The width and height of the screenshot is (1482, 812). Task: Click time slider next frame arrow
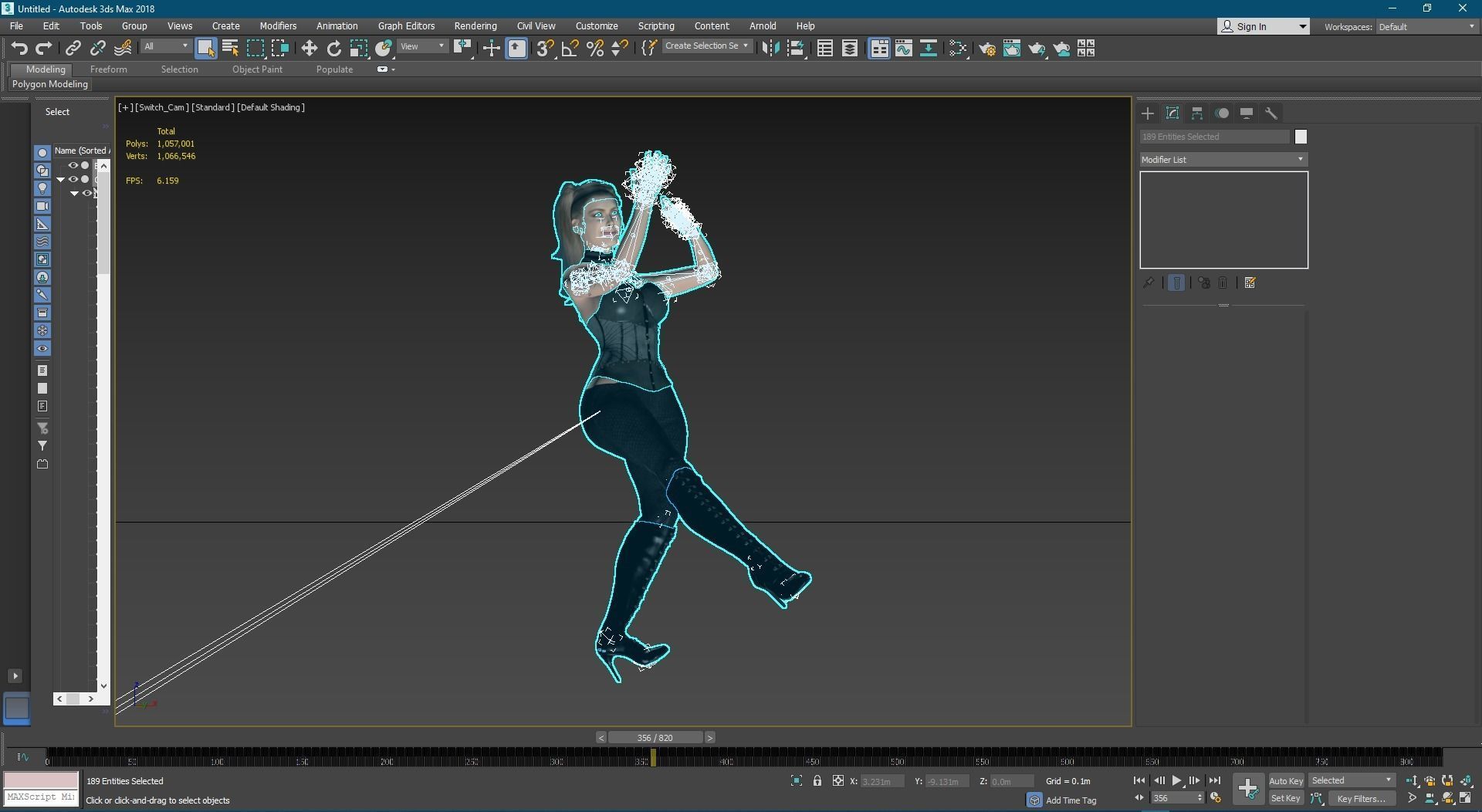[709, 738]
